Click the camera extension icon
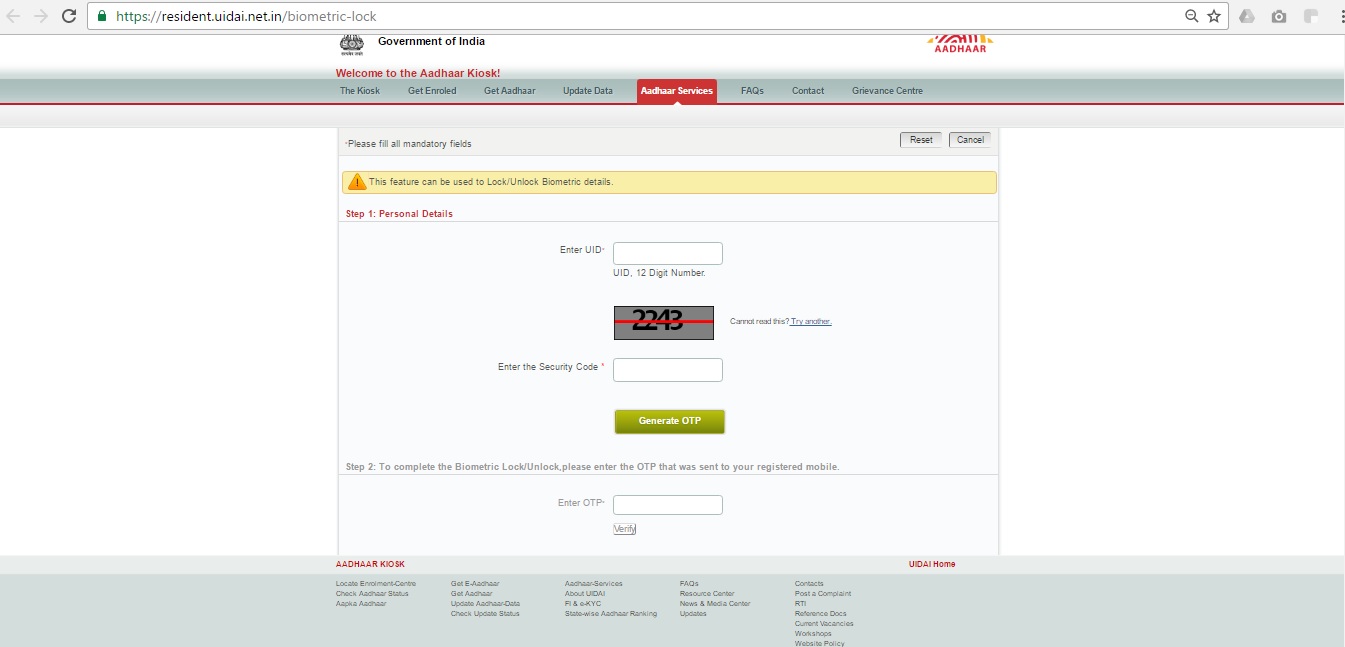The height and width of the screenshot is (647, 1345). [1279, 16]
